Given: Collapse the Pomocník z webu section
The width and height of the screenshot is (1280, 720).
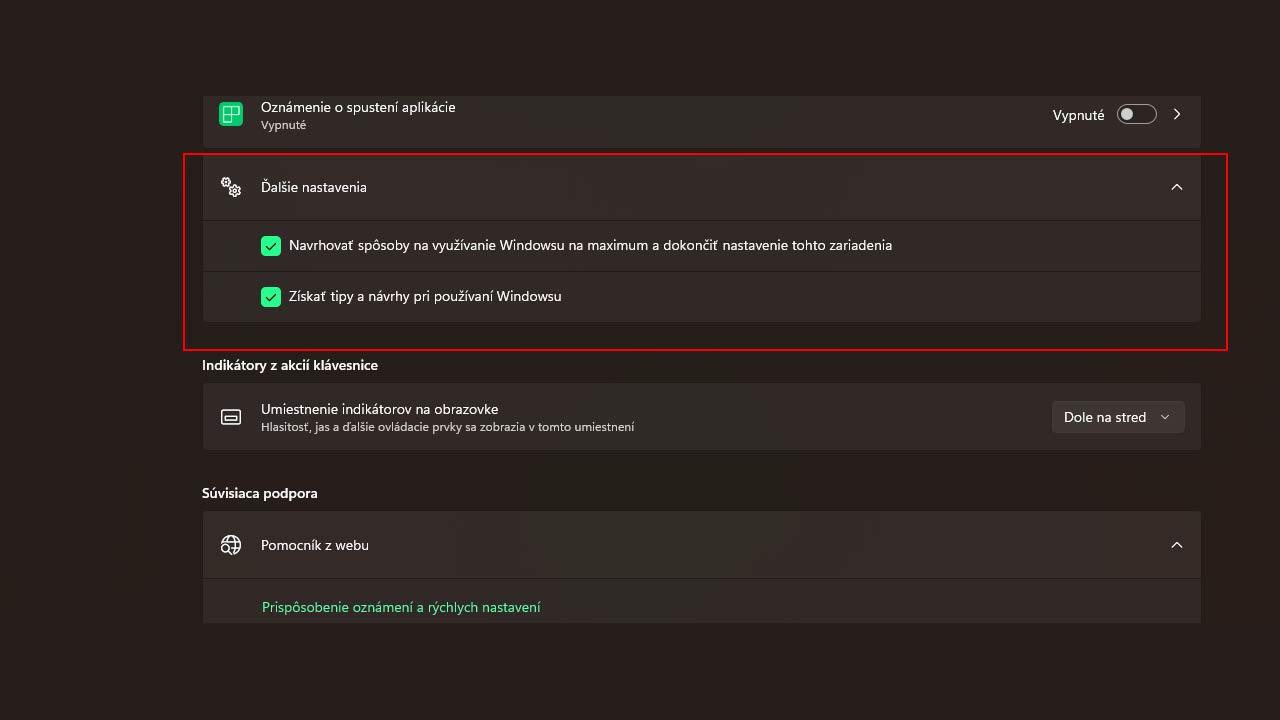Looking at the screenshot, I should 1177,545.
